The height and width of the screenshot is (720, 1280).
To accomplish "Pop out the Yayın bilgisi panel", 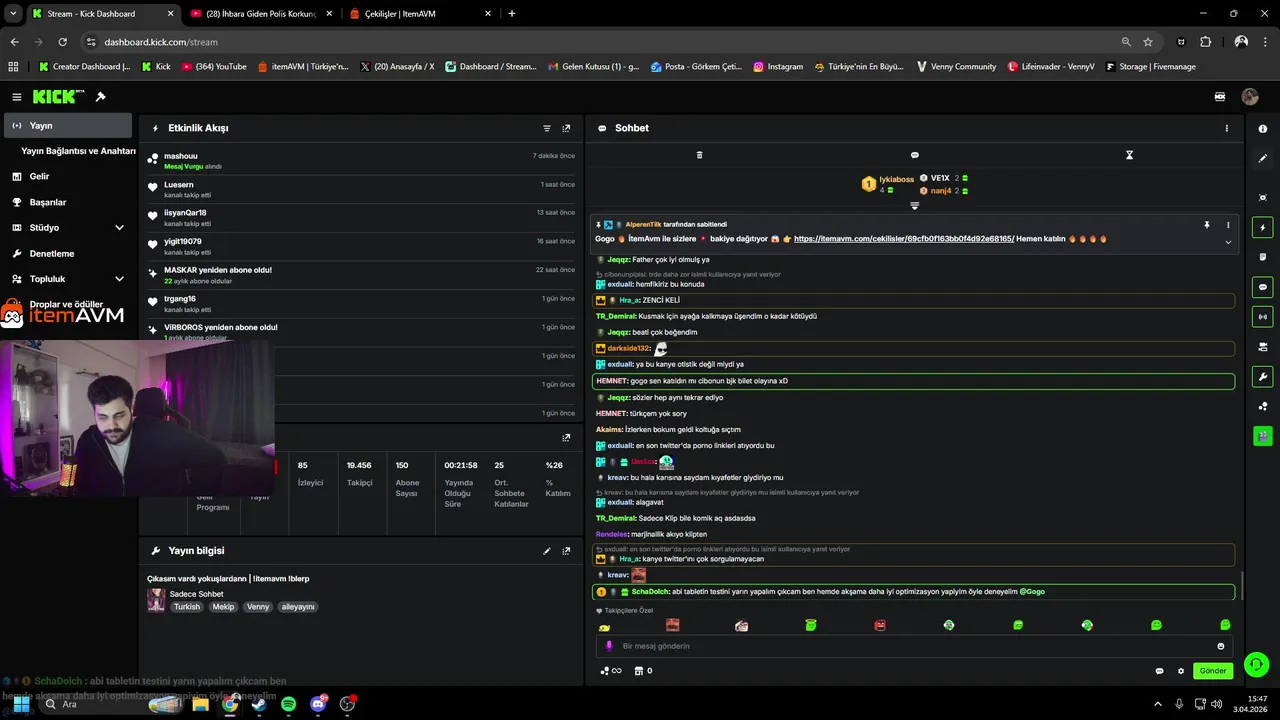I will coord(566,551).
